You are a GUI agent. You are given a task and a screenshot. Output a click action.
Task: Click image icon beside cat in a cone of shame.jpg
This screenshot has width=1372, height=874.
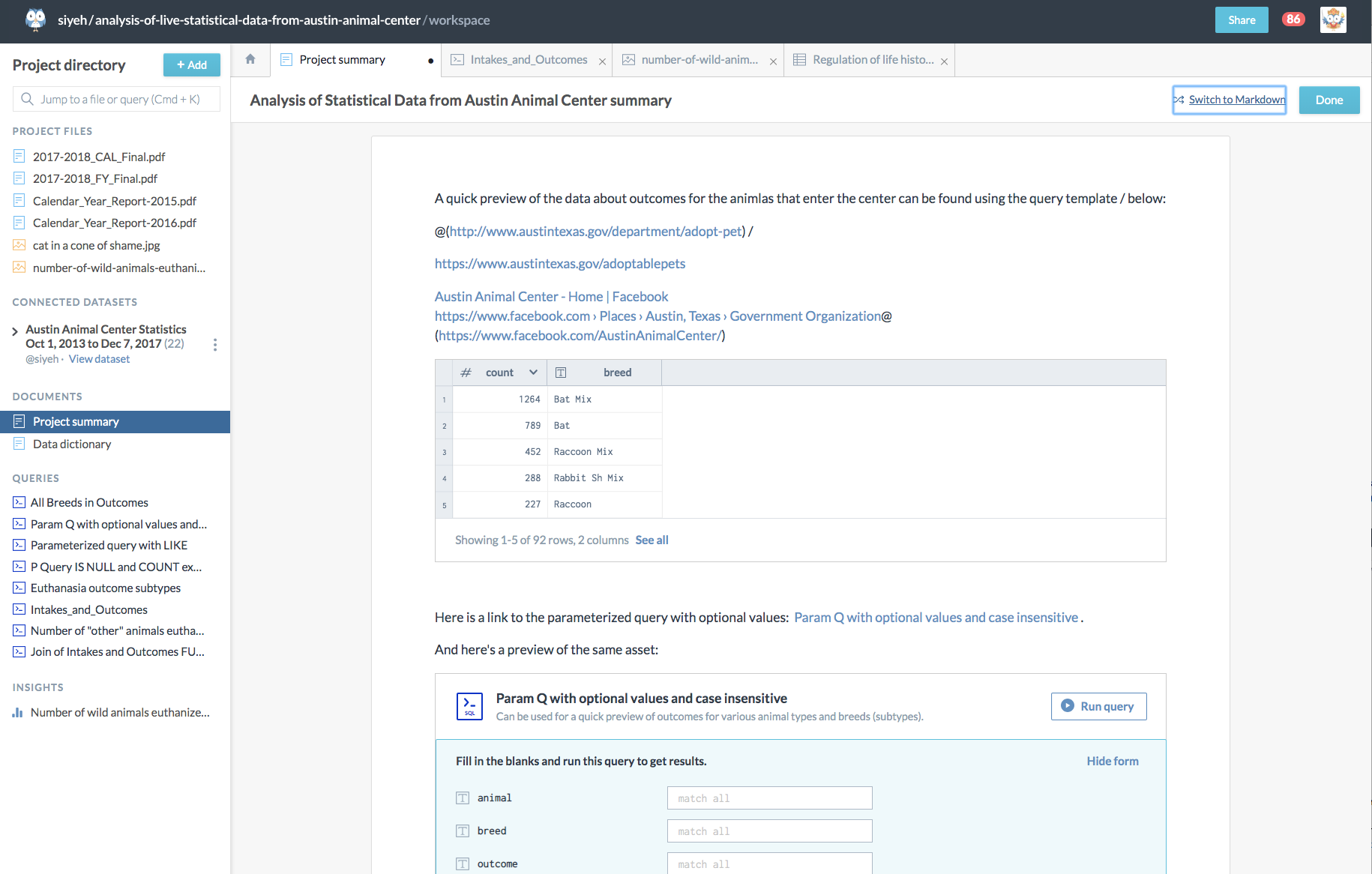tap(19, 245)
